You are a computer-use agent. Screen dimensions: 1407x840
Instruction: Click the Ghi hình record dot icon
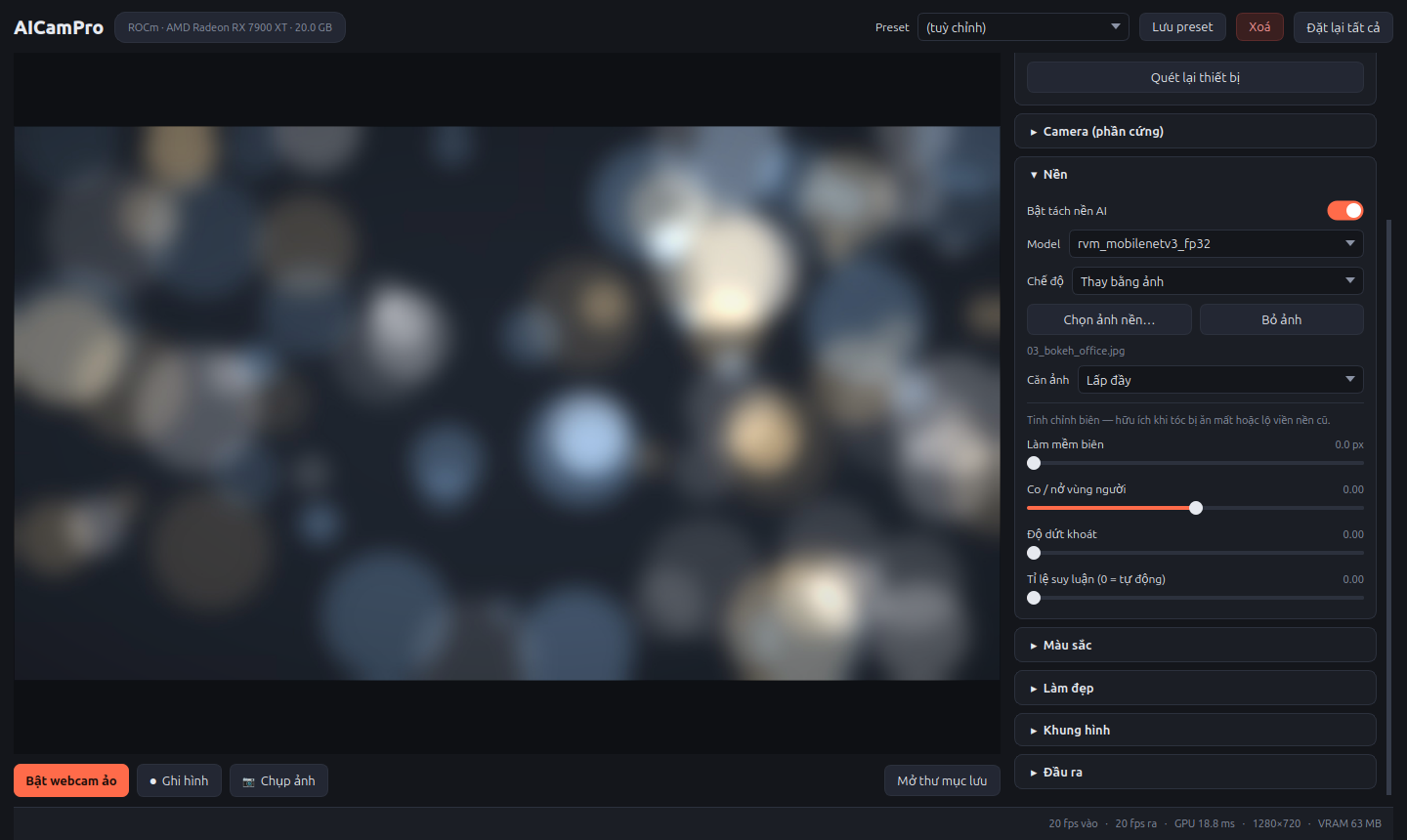tap(153, 781)
